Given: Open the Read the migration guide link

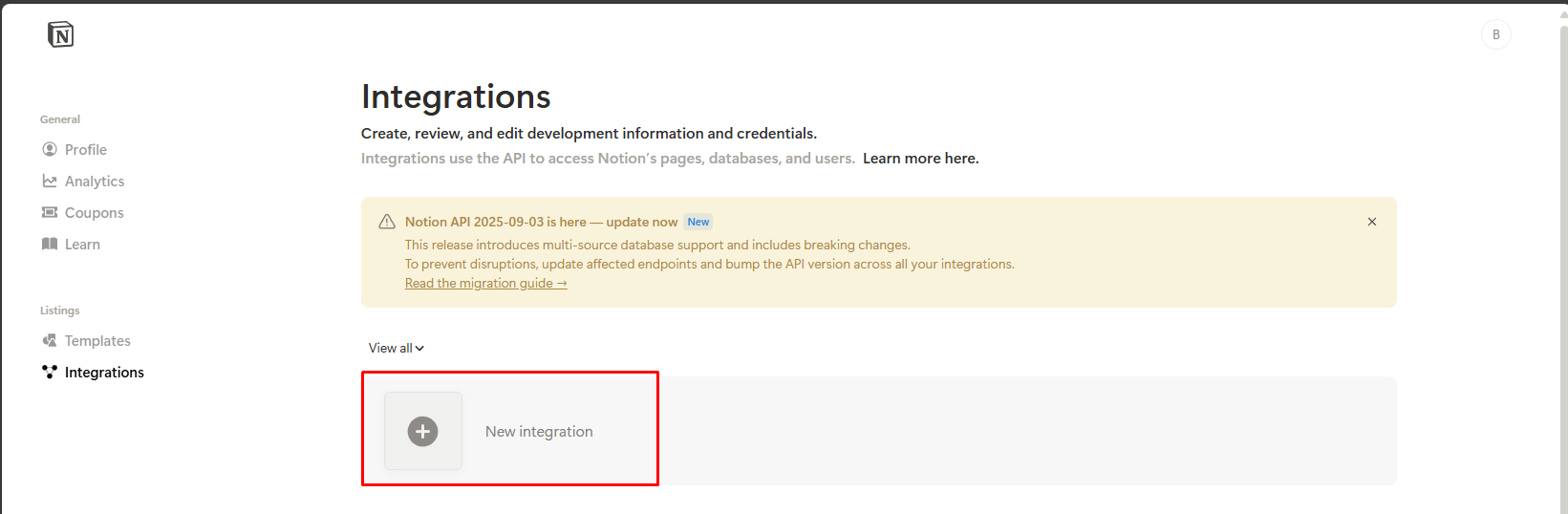Looking at the screenshot, I should coord(486,283).
